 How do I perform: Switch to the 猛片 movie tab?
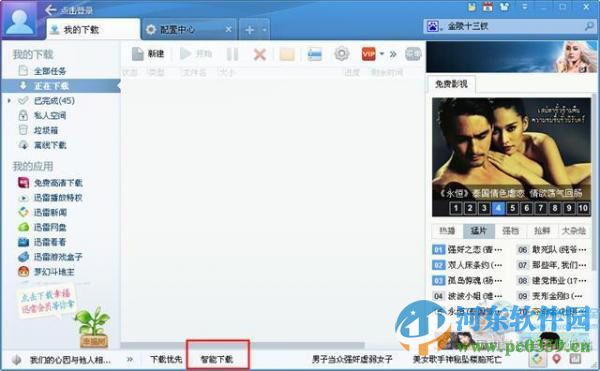click(479, 231)
